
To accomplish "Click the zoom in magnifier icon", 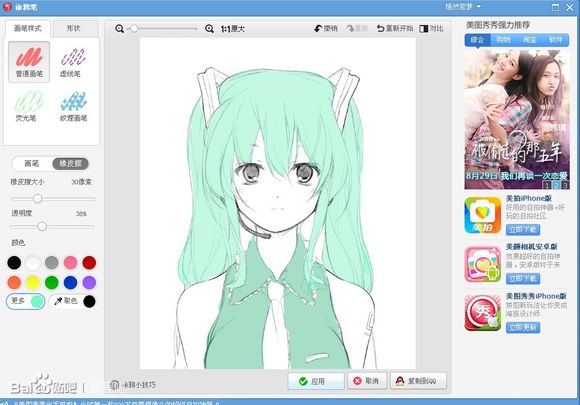I will point(209,28).
